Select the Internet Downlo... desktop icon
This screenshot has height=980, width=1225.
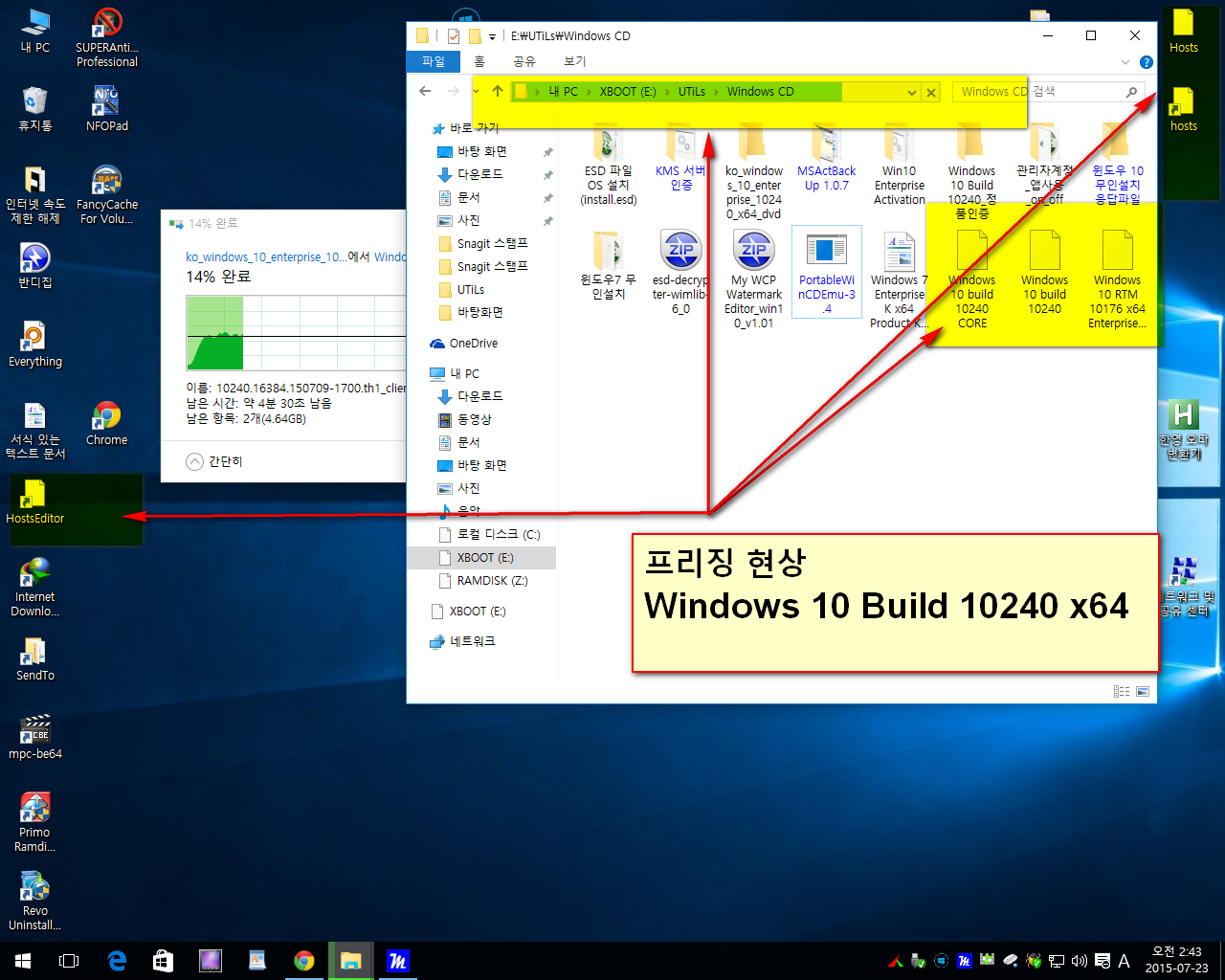point(35,587)
